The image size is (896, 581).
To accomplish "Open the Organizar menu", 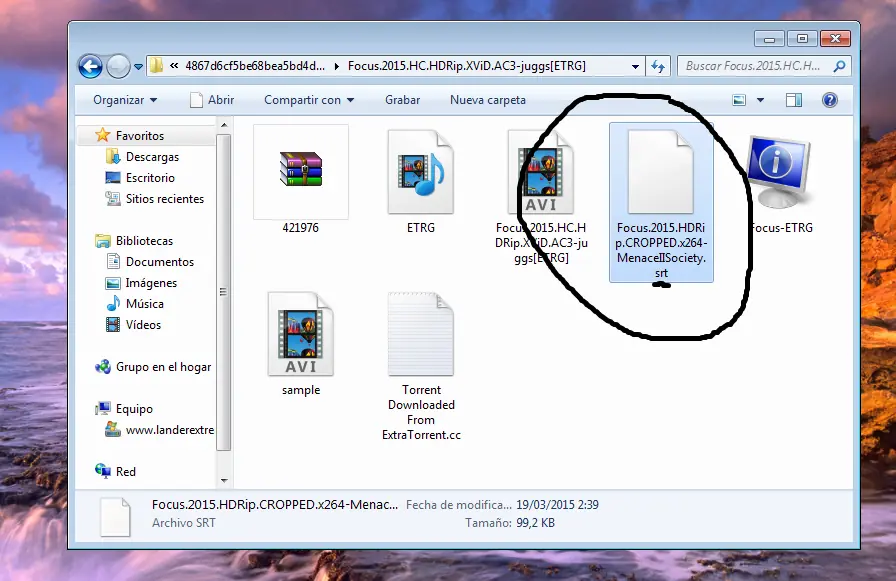I will (125, 100).
